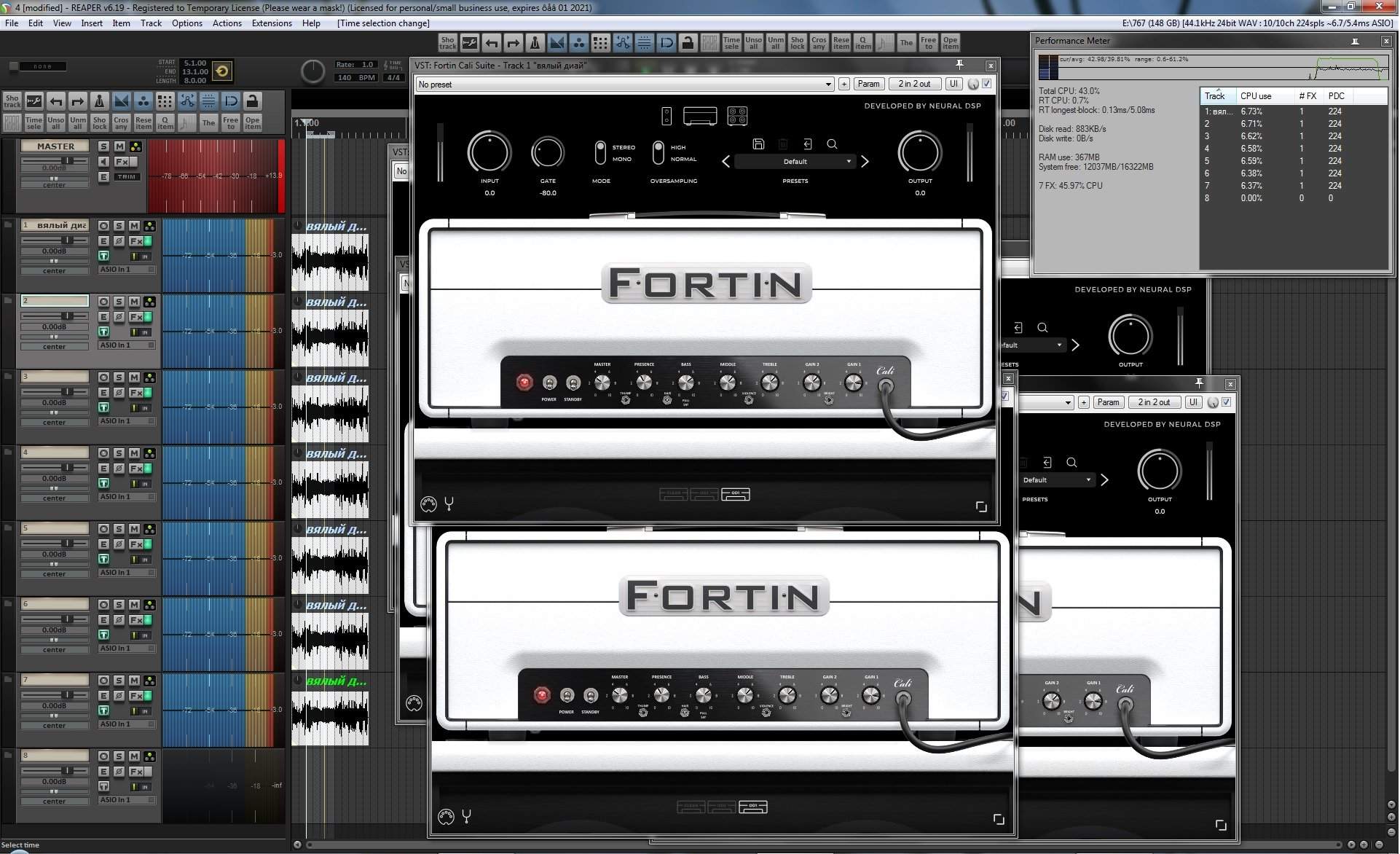1400x854 pixels.
Task: Toggle repeat loop button in transport
Action: point(222,71)
